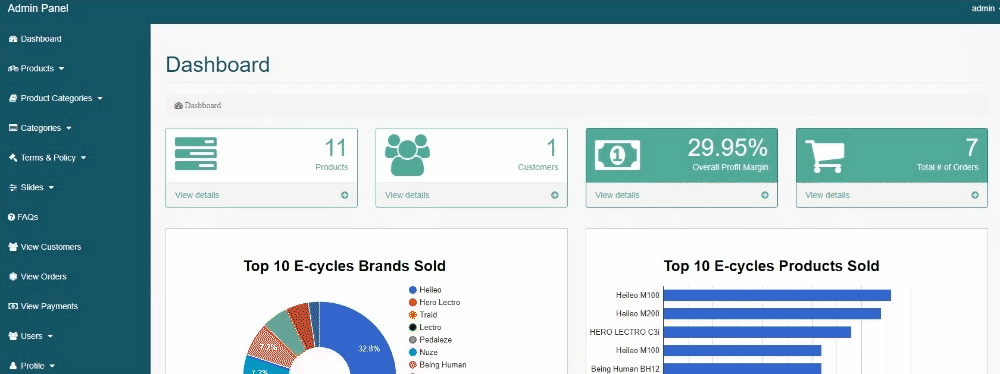The image size is (1000, 374).
Task: Click the Customers group icon
Action: click(407, 155)
